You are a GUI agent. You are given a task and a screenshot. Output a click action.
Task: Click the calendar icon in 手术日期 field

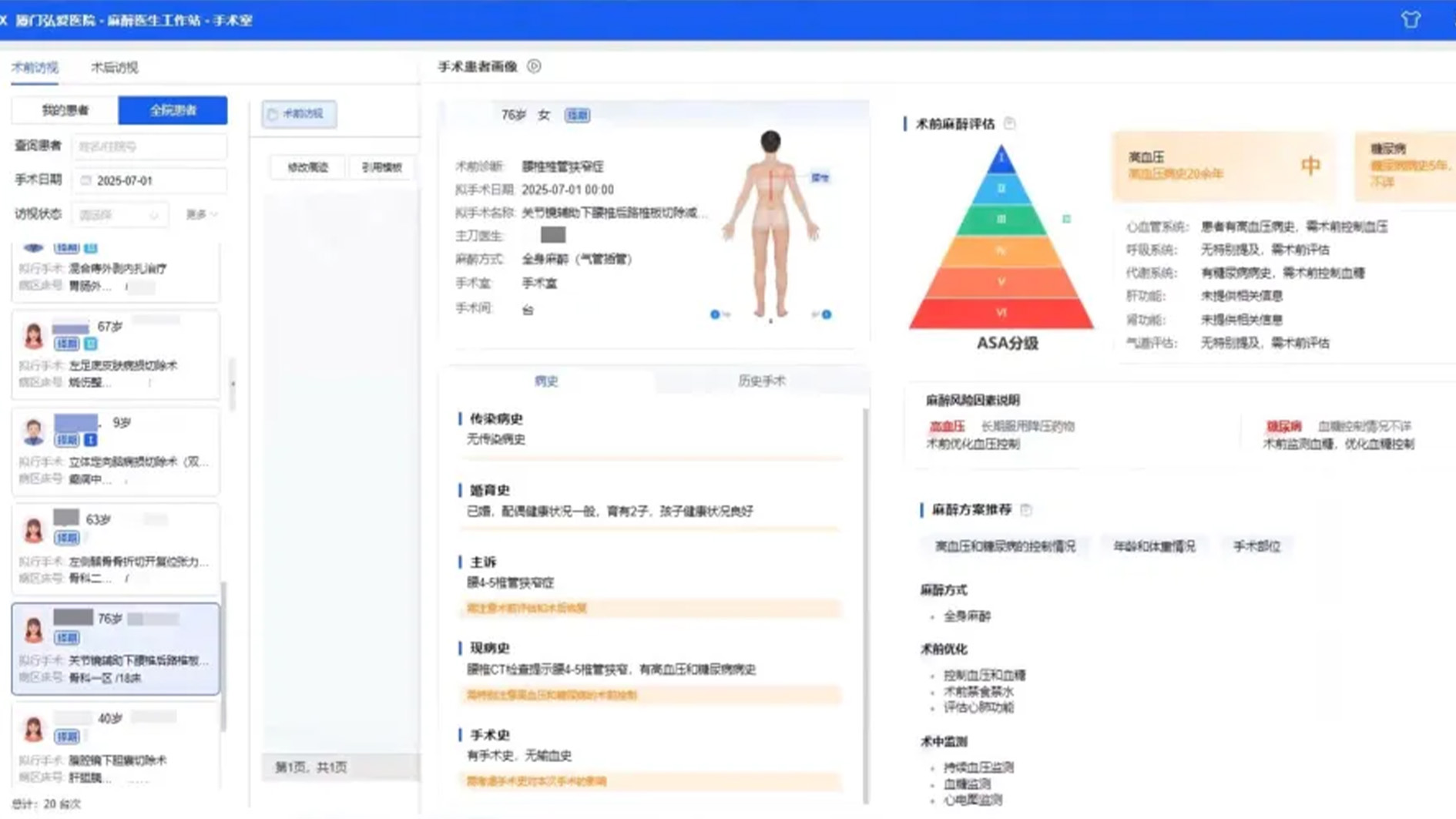point(86,180)
